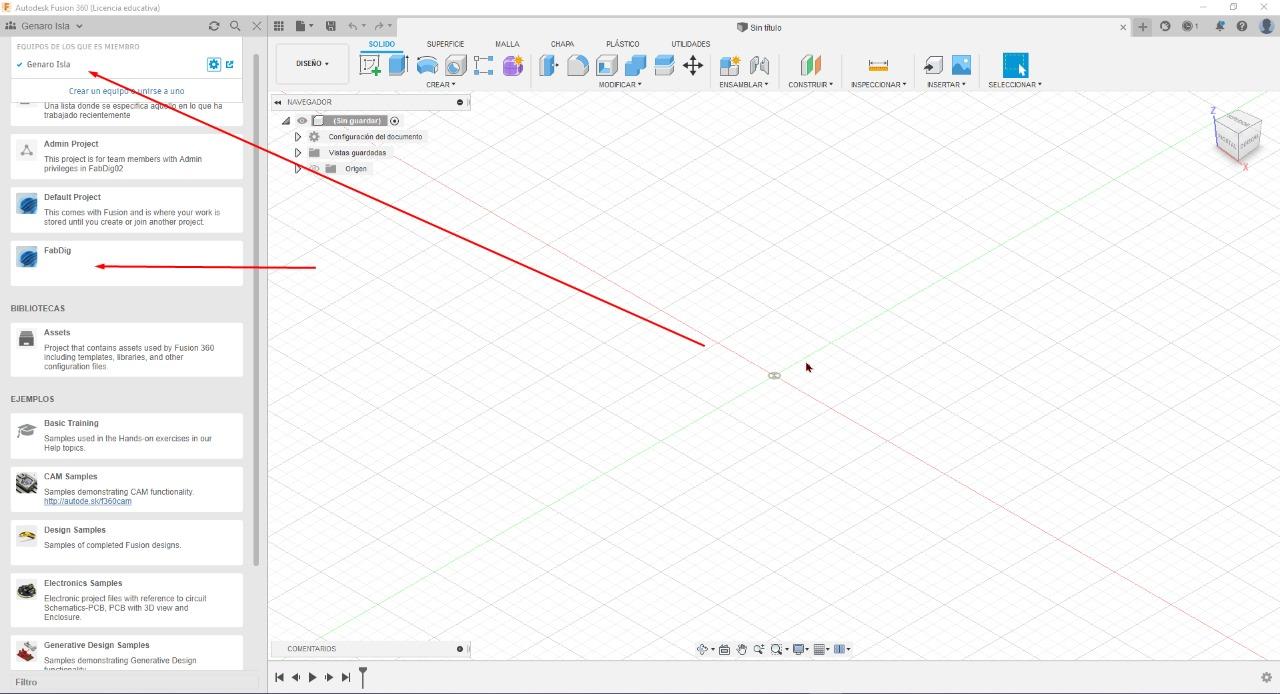
Task: Select the New Component tool
Action: pyautogui.click(x=730, y=66)
